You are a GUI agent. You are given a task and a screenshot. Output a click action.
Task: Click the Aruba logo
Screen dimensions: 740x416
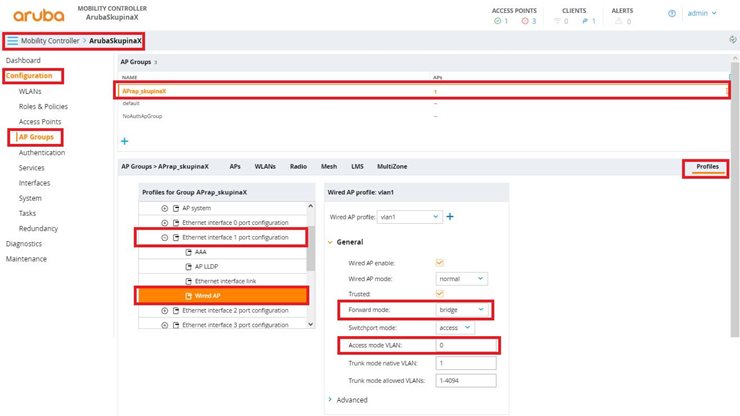point(39,15)
